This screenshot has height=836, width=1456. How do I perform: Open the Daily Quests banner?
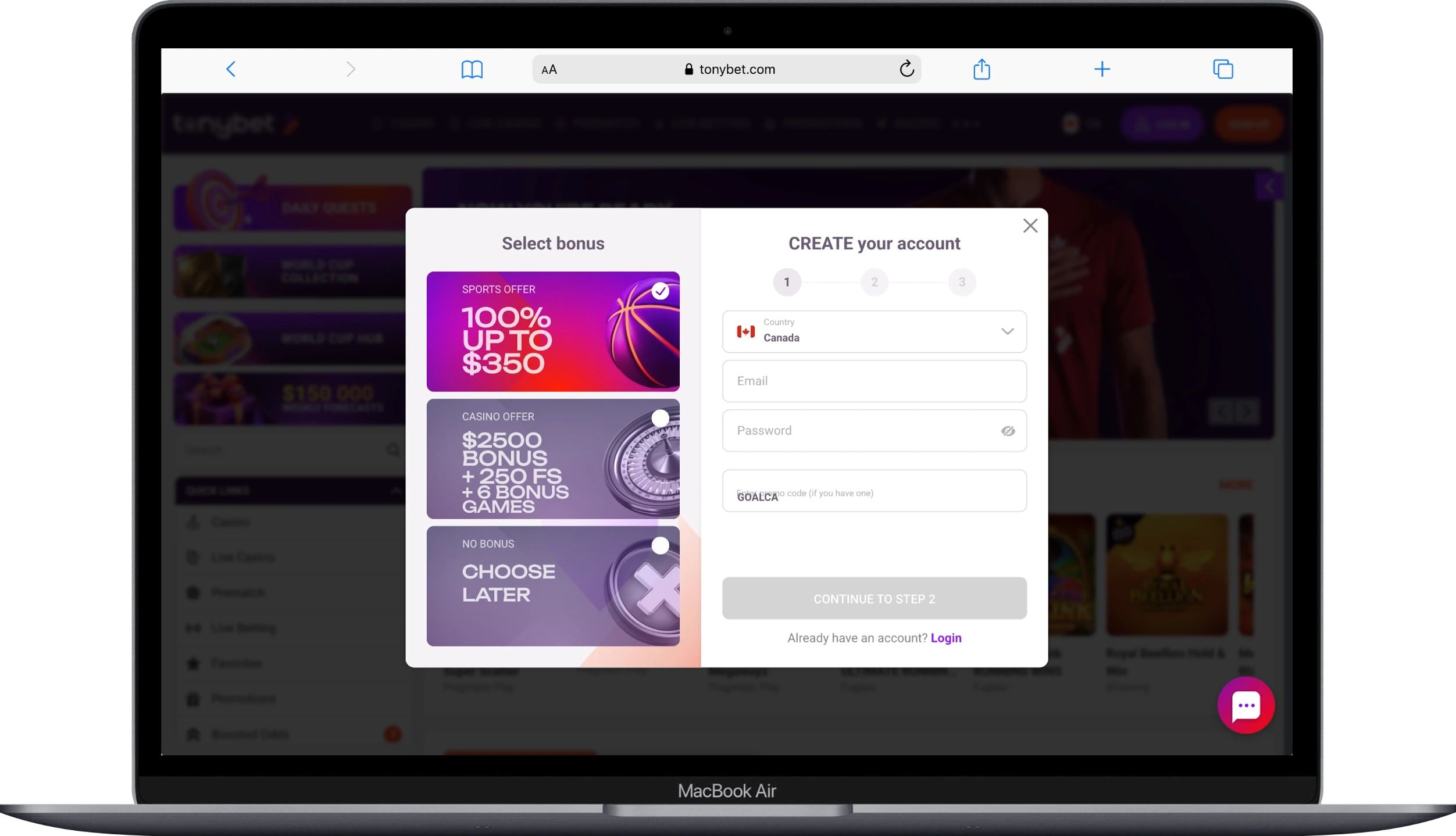point(292,208)
